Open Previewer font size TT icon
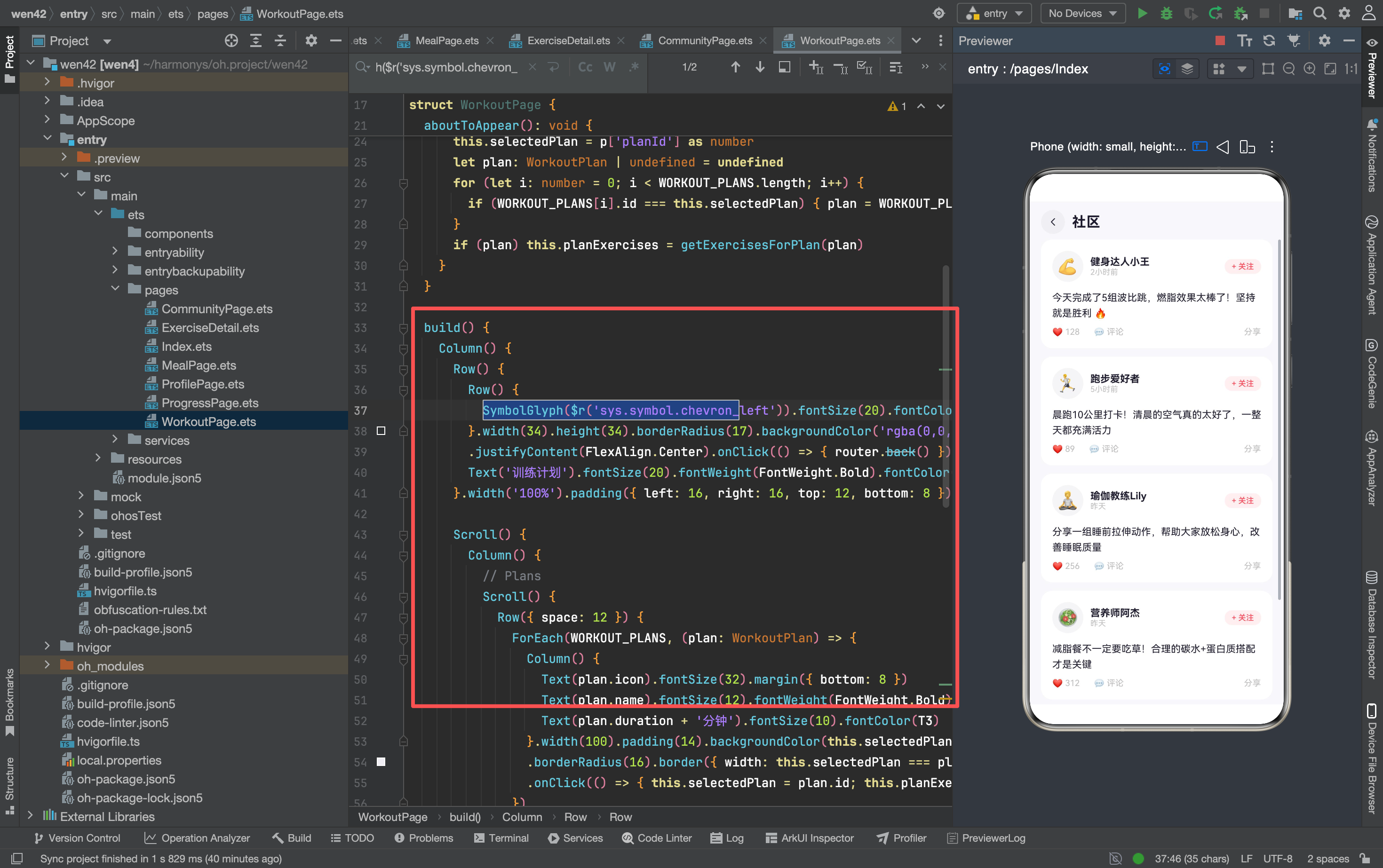This screenshot has height=868, width=1383. (x=1245, y=41)
